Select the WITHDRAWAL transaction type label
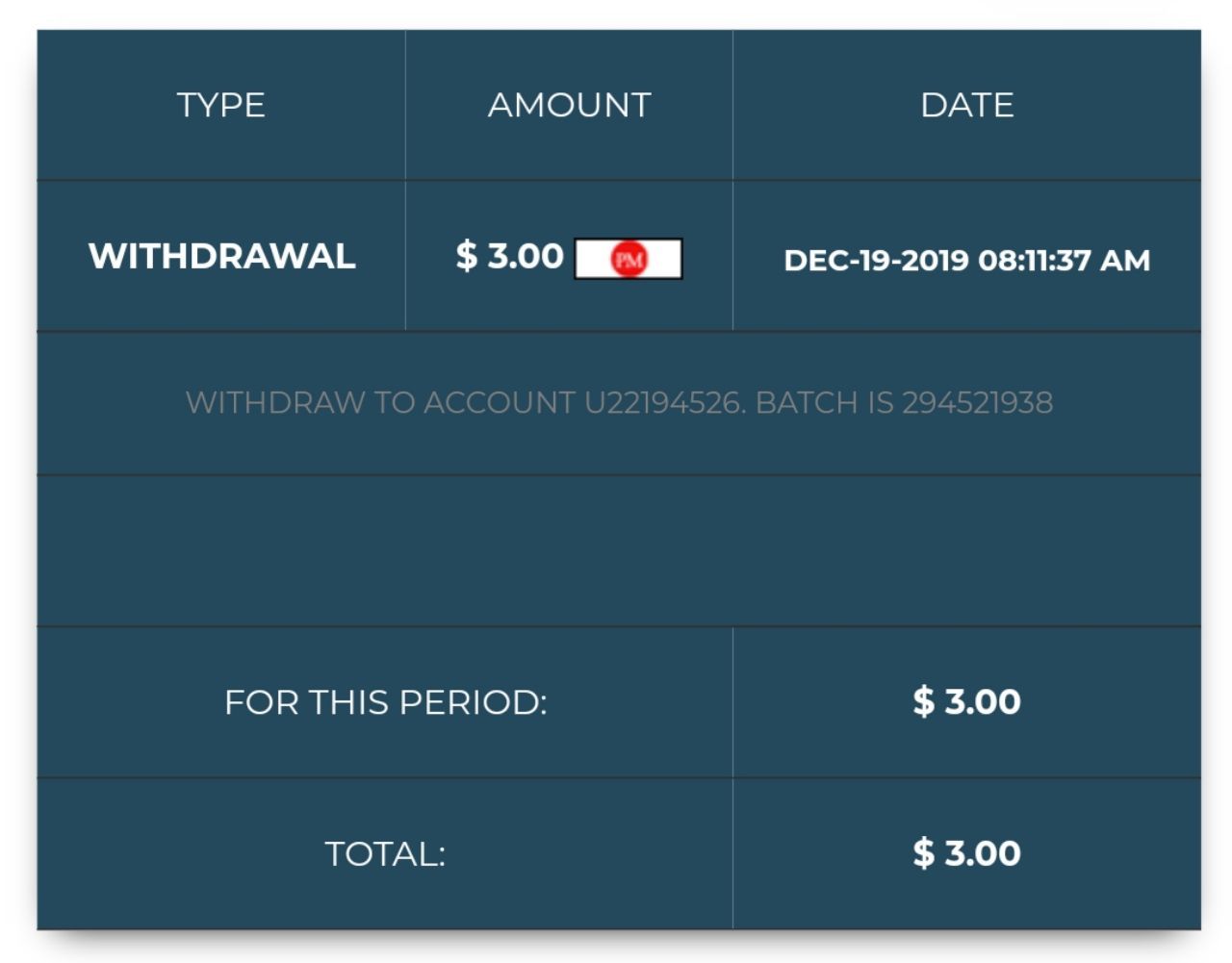 [x=221, y=256]
